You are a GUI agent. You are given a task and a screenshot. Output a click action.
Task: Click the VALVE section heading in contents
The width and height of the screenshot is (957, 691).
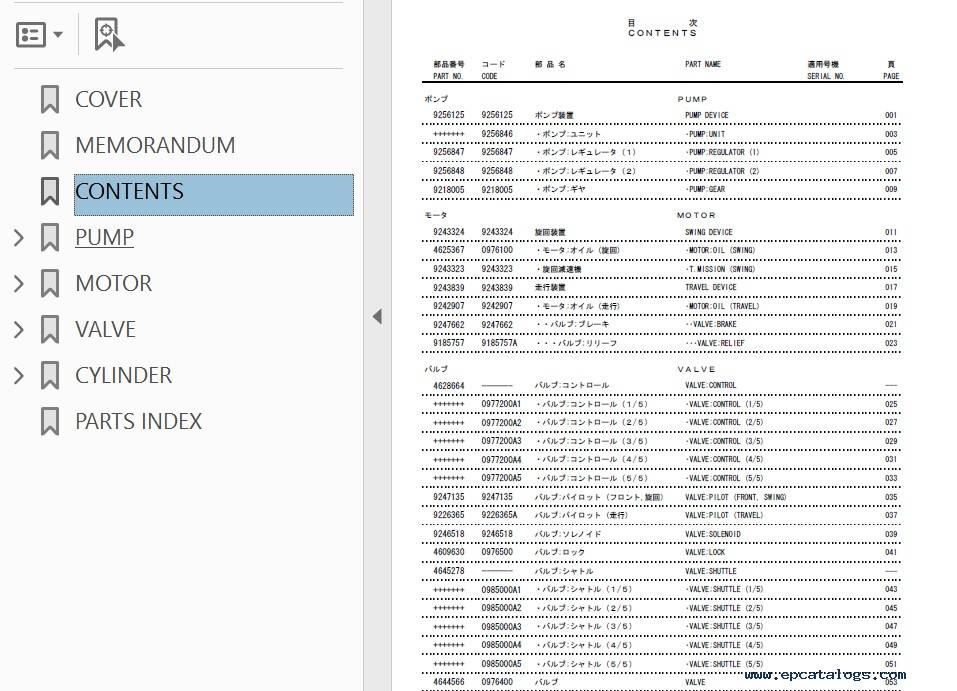pos(696,369)
